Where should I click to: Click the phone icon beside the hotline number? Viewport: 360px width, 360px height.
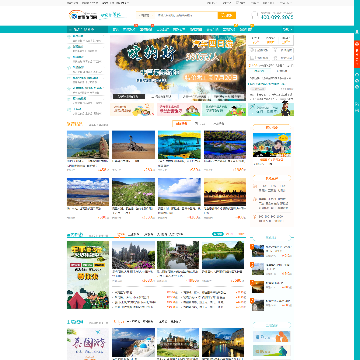click(x=255, y=15)
